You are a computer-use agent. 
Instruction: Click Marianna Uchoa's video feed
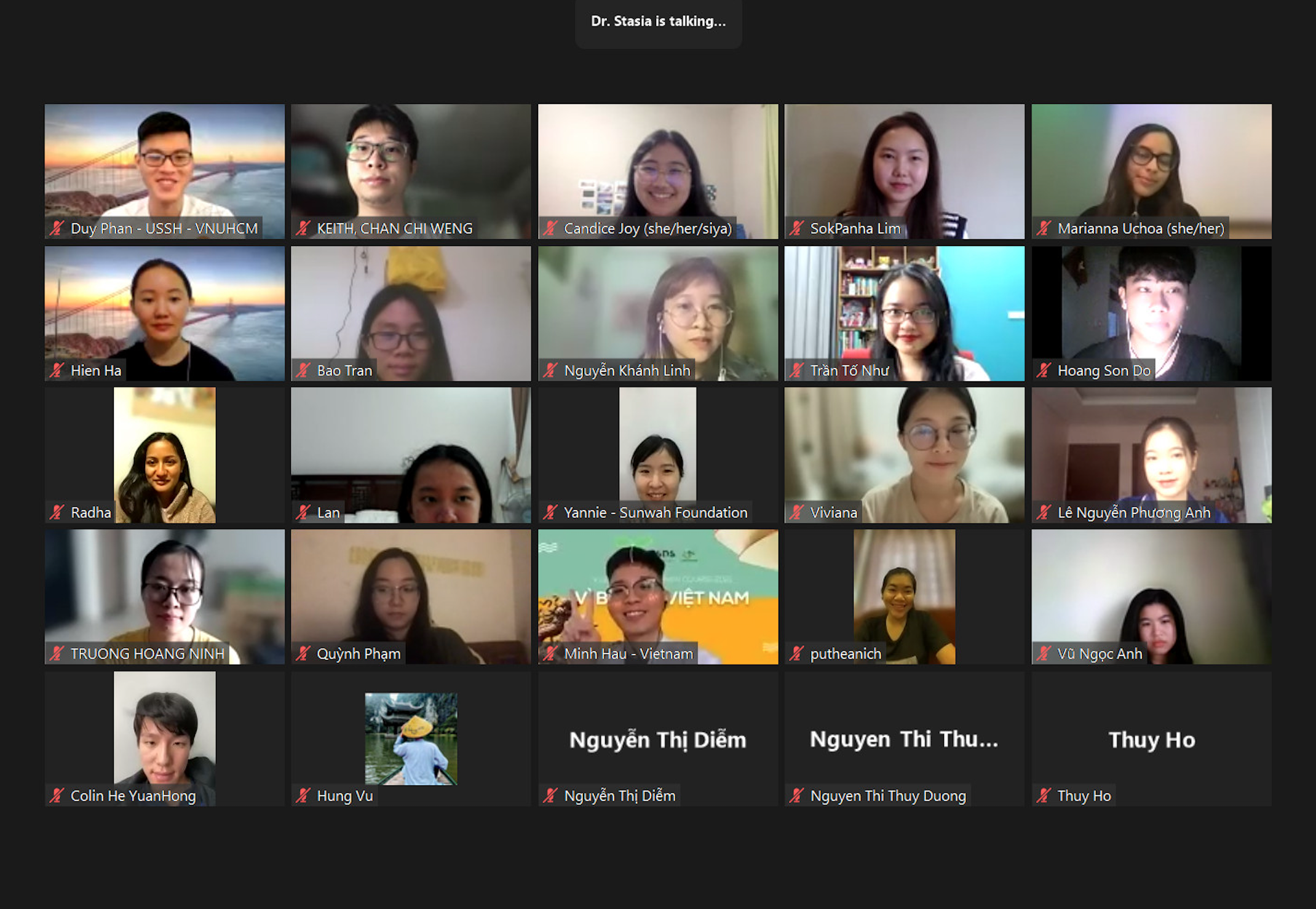[1151, 171]
